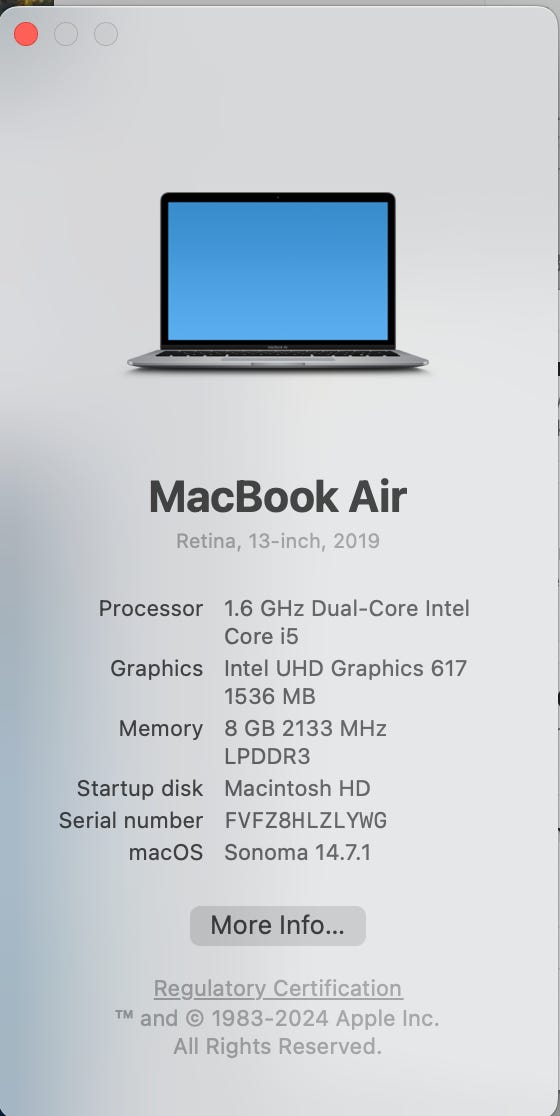The width and height of the screenshot is (560, 1116).
Task: Click the Graphics label
Action: click(x=157, y=668)
